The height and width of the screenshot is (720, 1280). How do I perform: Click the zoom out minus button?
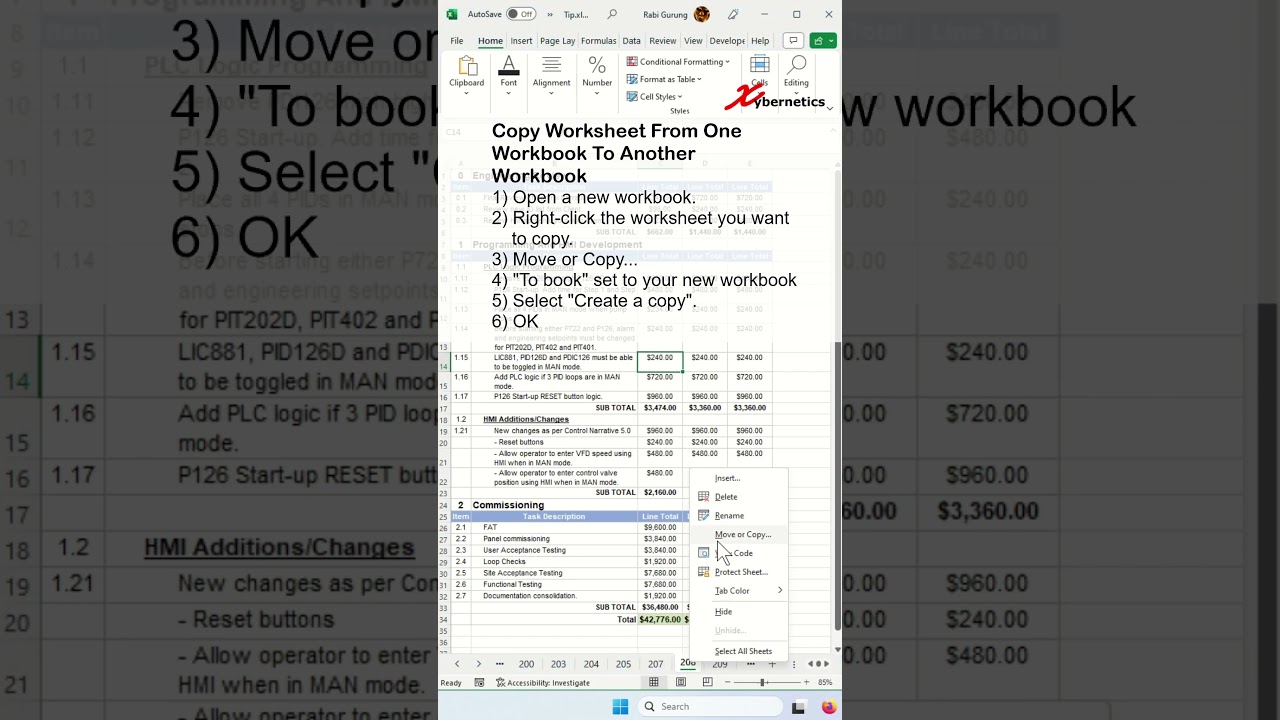[x=728, y=683]
